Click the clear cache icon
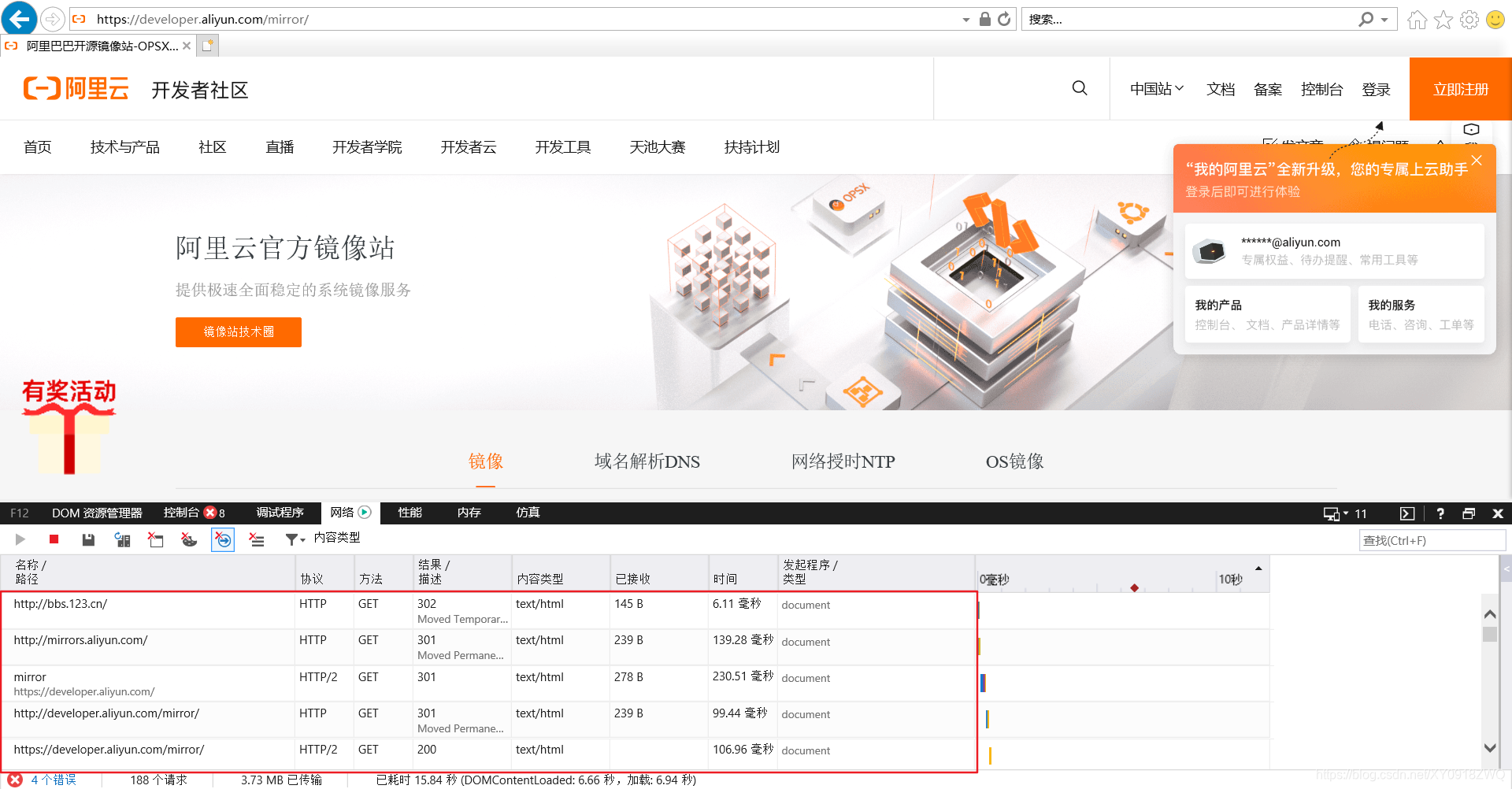Image resolution: width=1512 pixels, height=789 pixels. coord(156,539)
